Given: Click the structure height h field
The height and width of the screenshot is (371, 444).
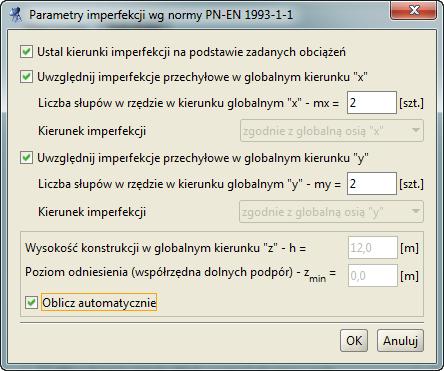Looking at the screenshot, I should point(373,248).
